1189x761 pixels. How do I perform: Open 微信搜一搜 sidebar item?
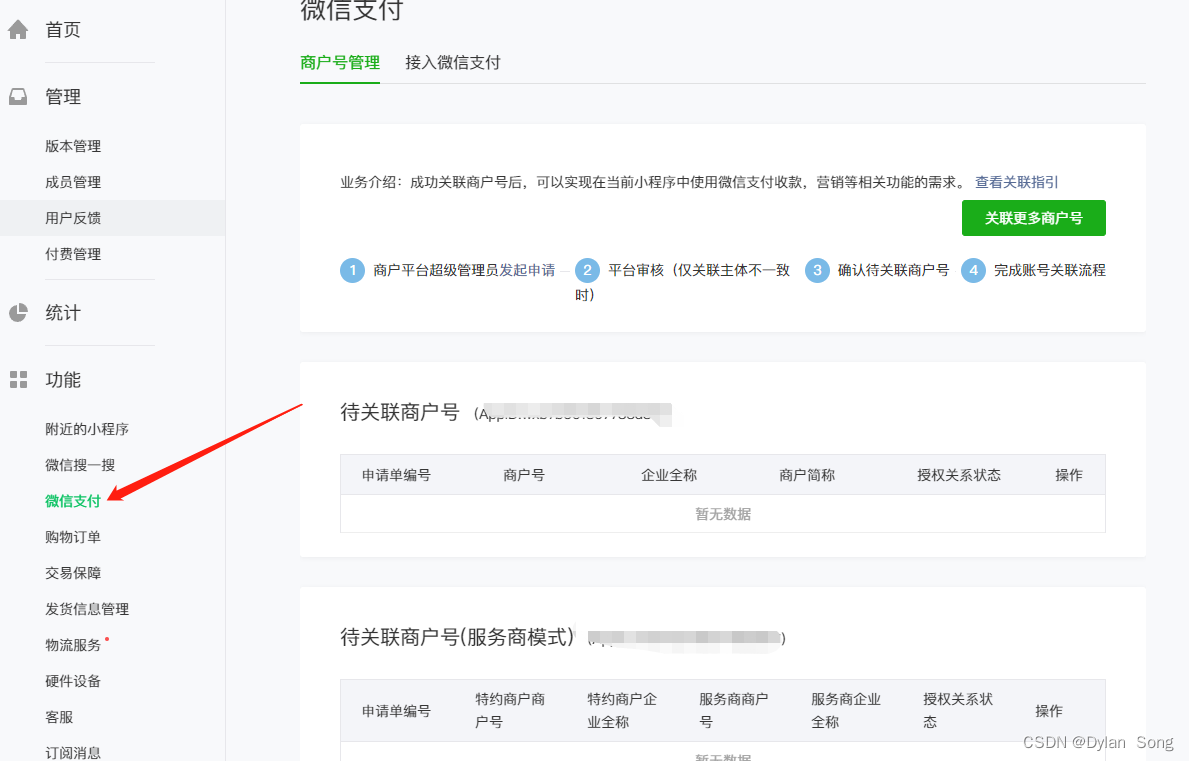80,465
